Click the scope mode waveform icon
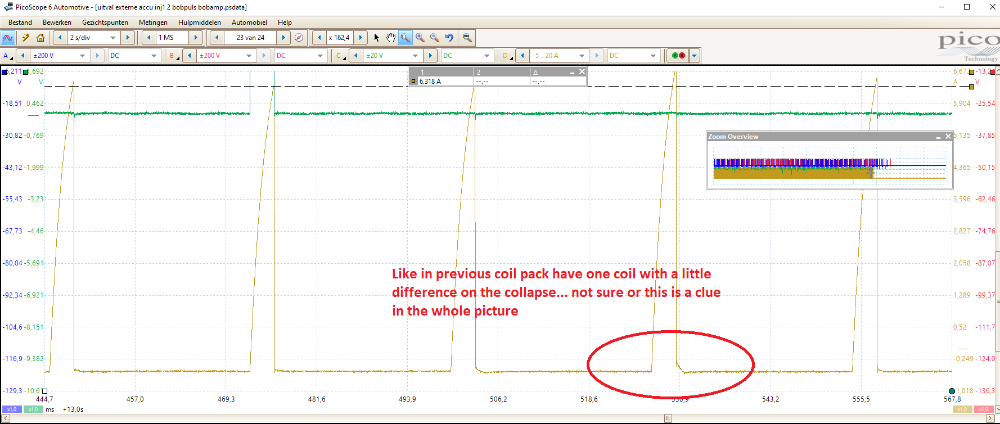 pos(8,37)
